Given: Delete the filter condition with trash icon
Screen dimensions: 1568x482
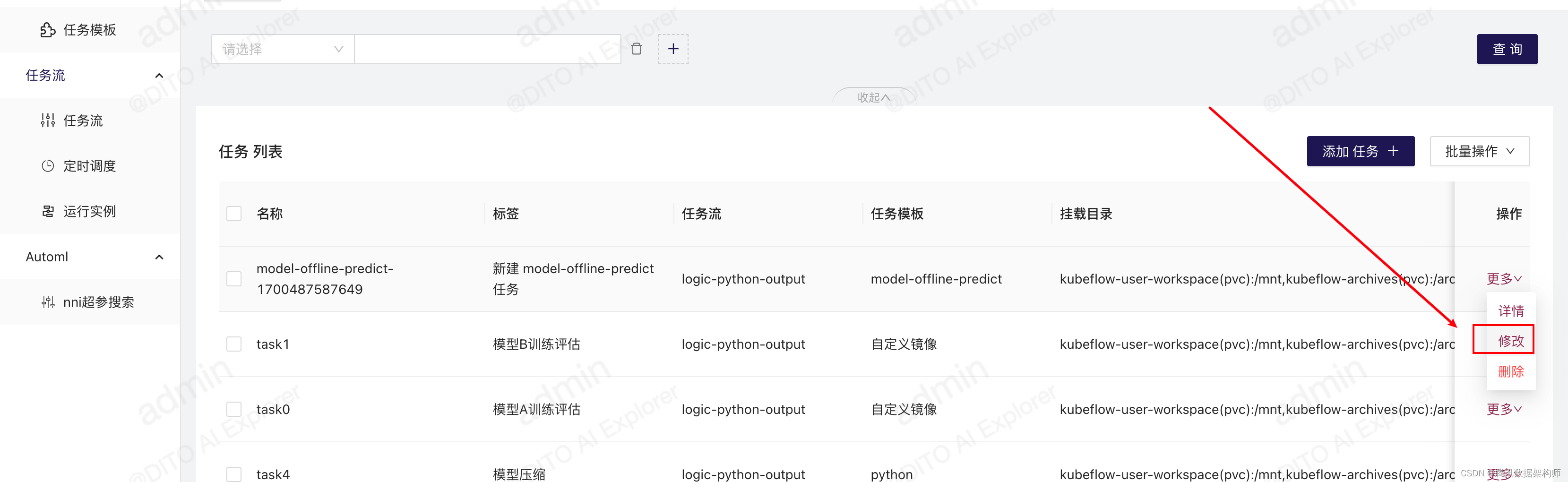Looking at the screenshot, I should [x=636, y=49].
